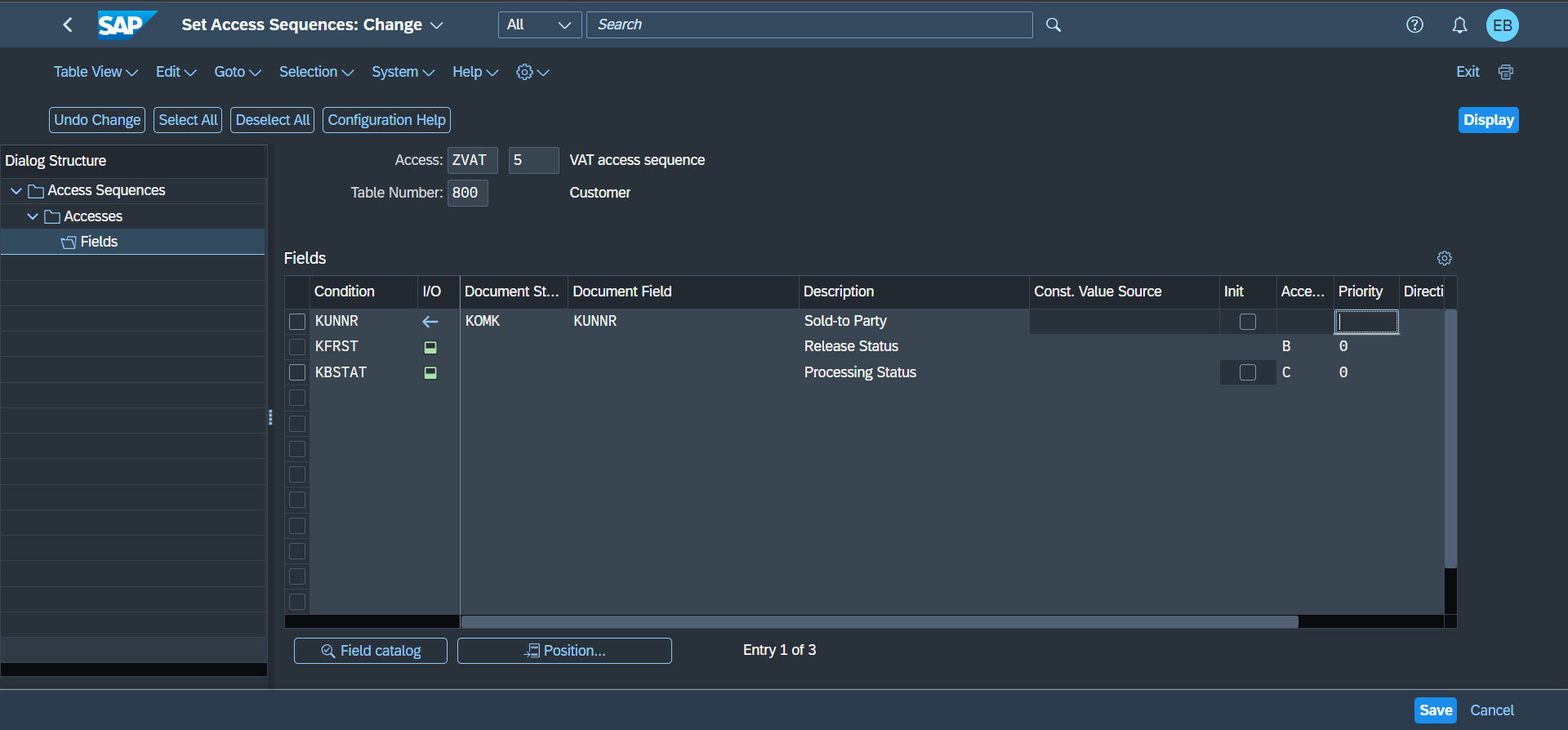Click the Cancel link
Image resolution: width=1568 pixels, height=730 pixels.
point(1492,710)
